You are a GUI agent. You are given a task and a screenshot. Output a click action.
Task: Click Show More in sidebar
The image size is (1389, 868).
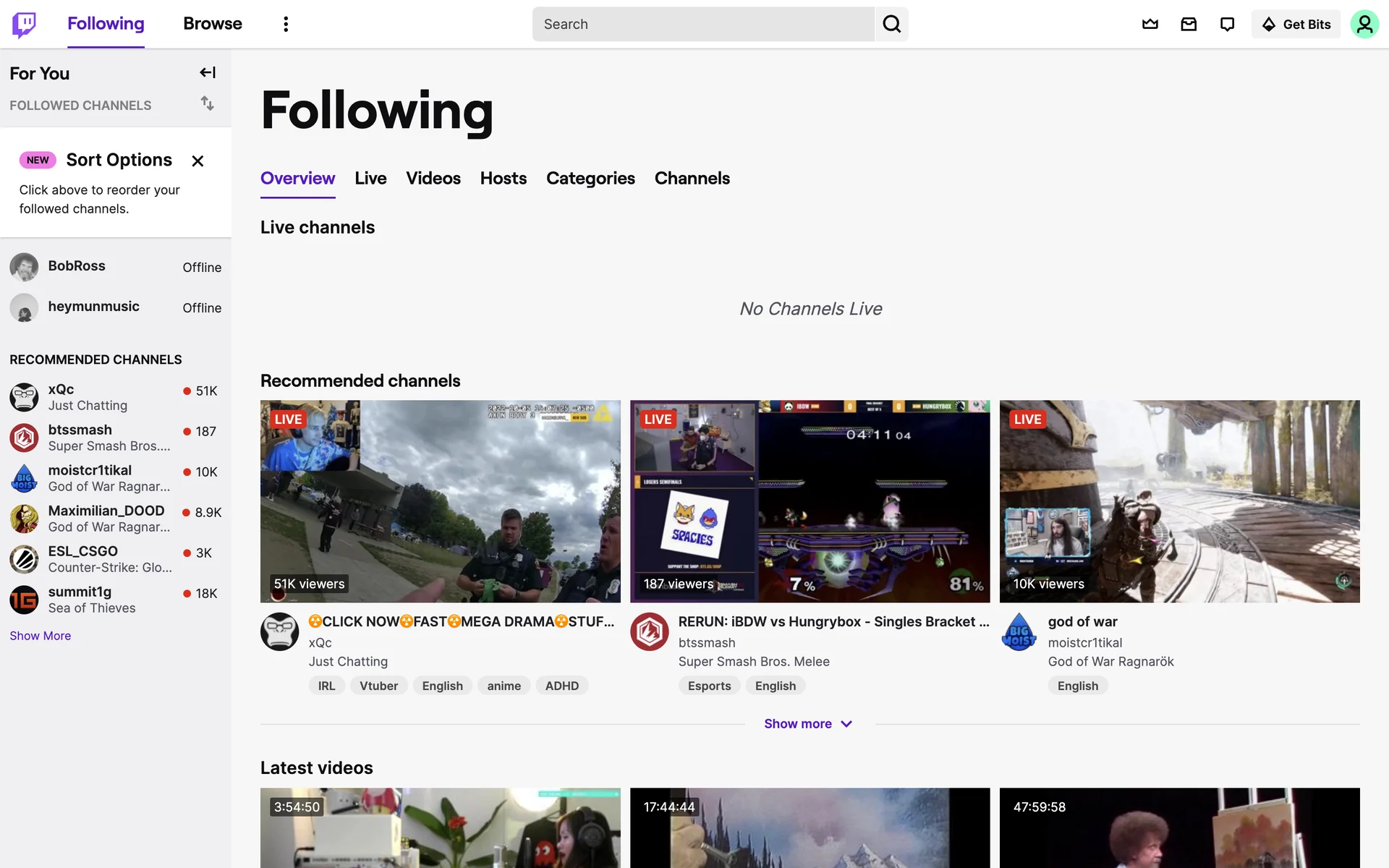(41, 635)
